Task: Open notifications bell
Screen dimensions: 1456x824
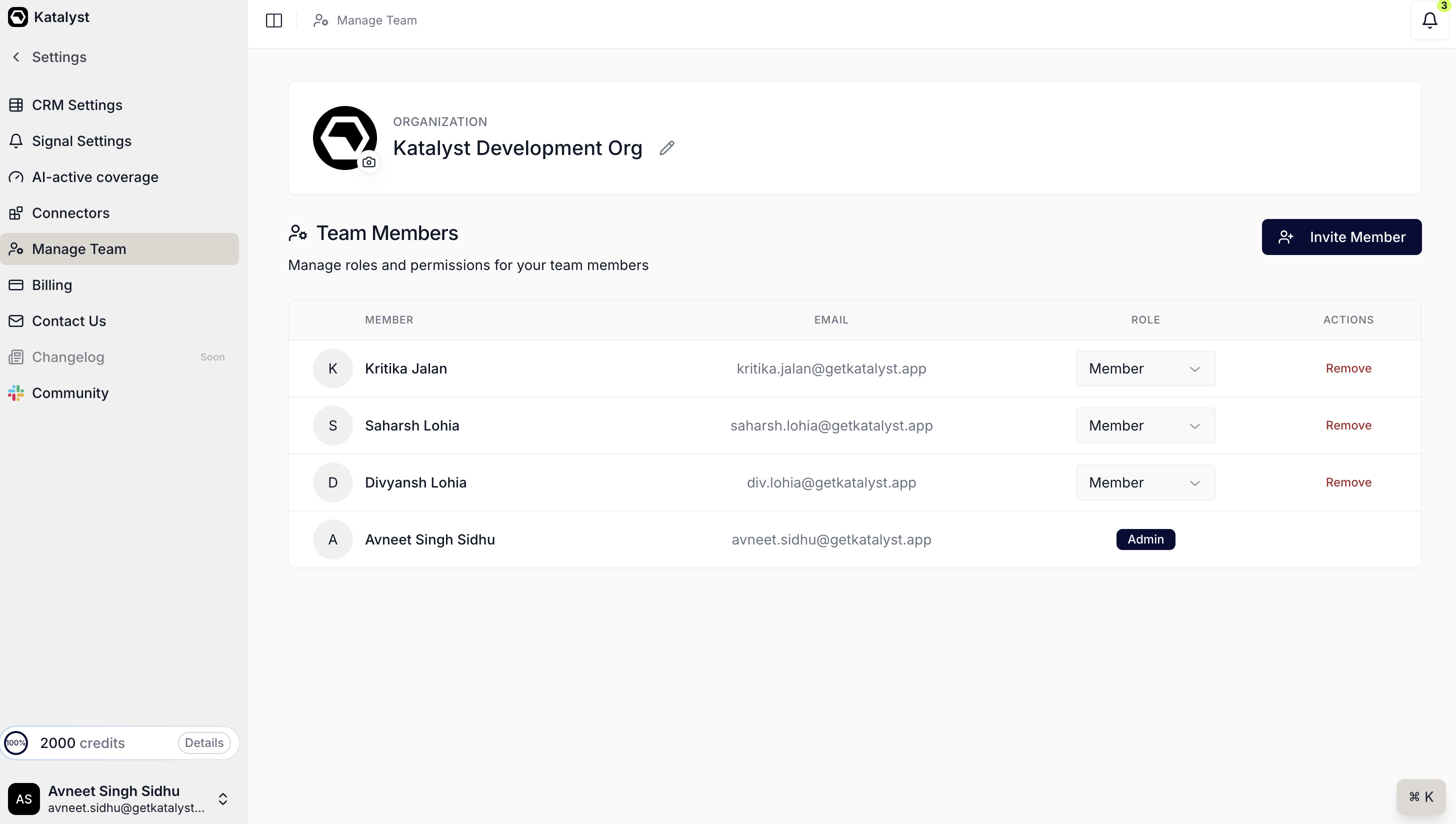Action: click(x=1429, y=20)
